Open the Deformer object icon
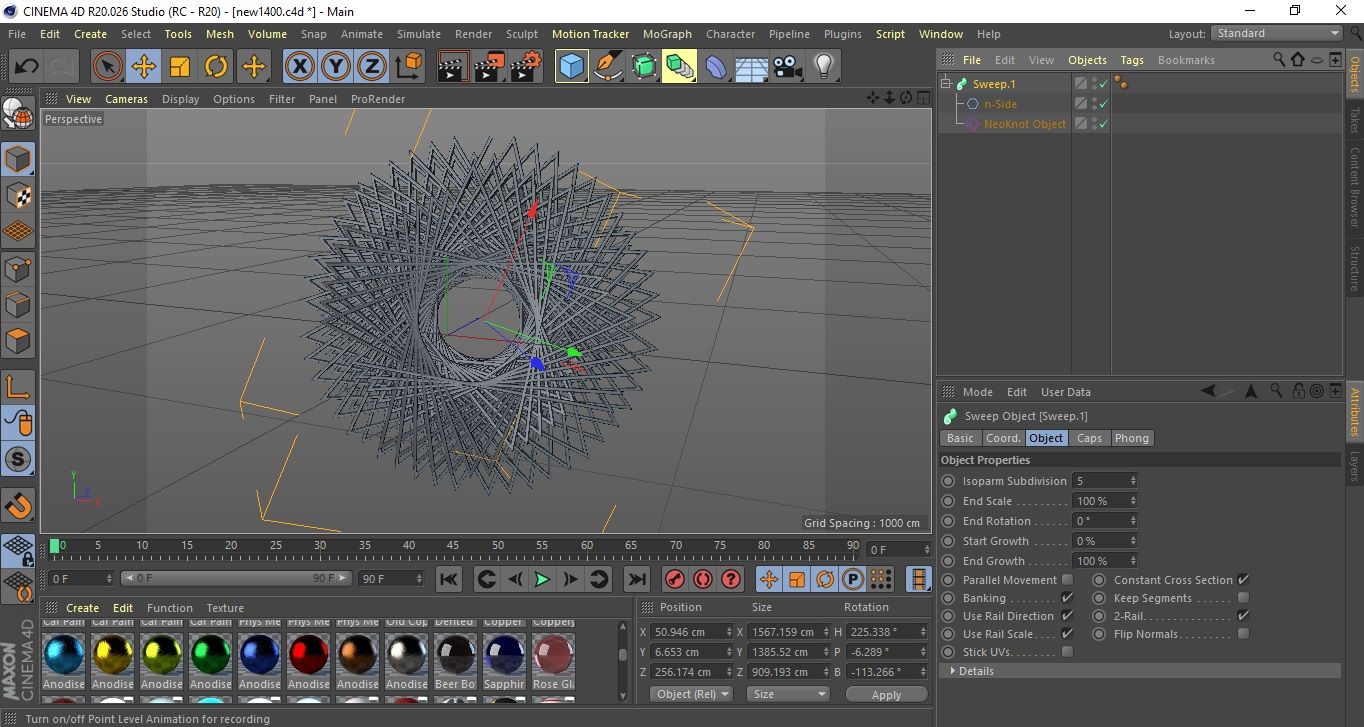 click(x=716, y=67)
